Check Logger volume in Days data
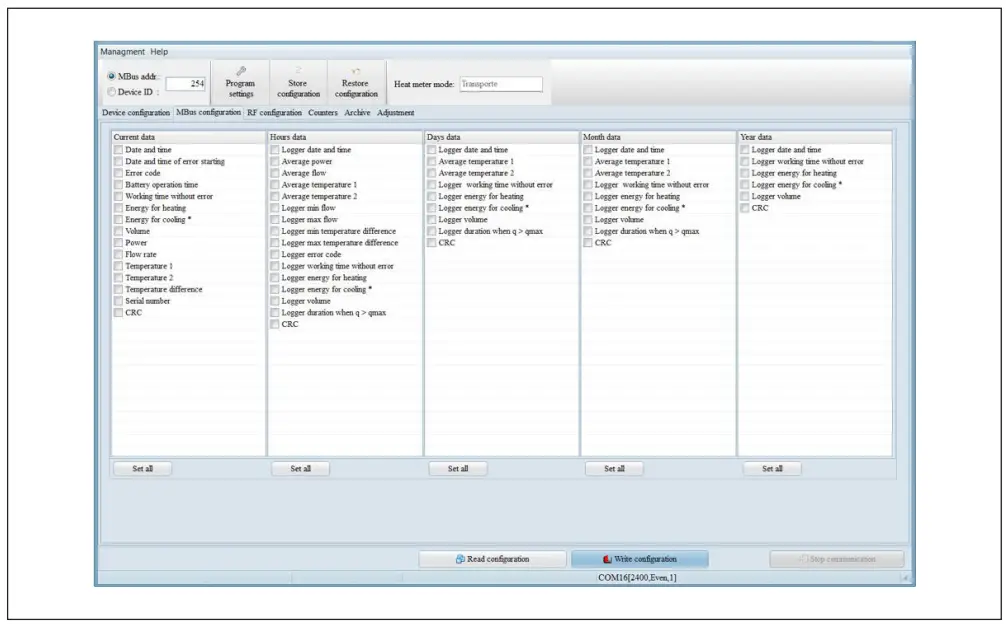Screen dimensions: 1006x624 [432, 220]
